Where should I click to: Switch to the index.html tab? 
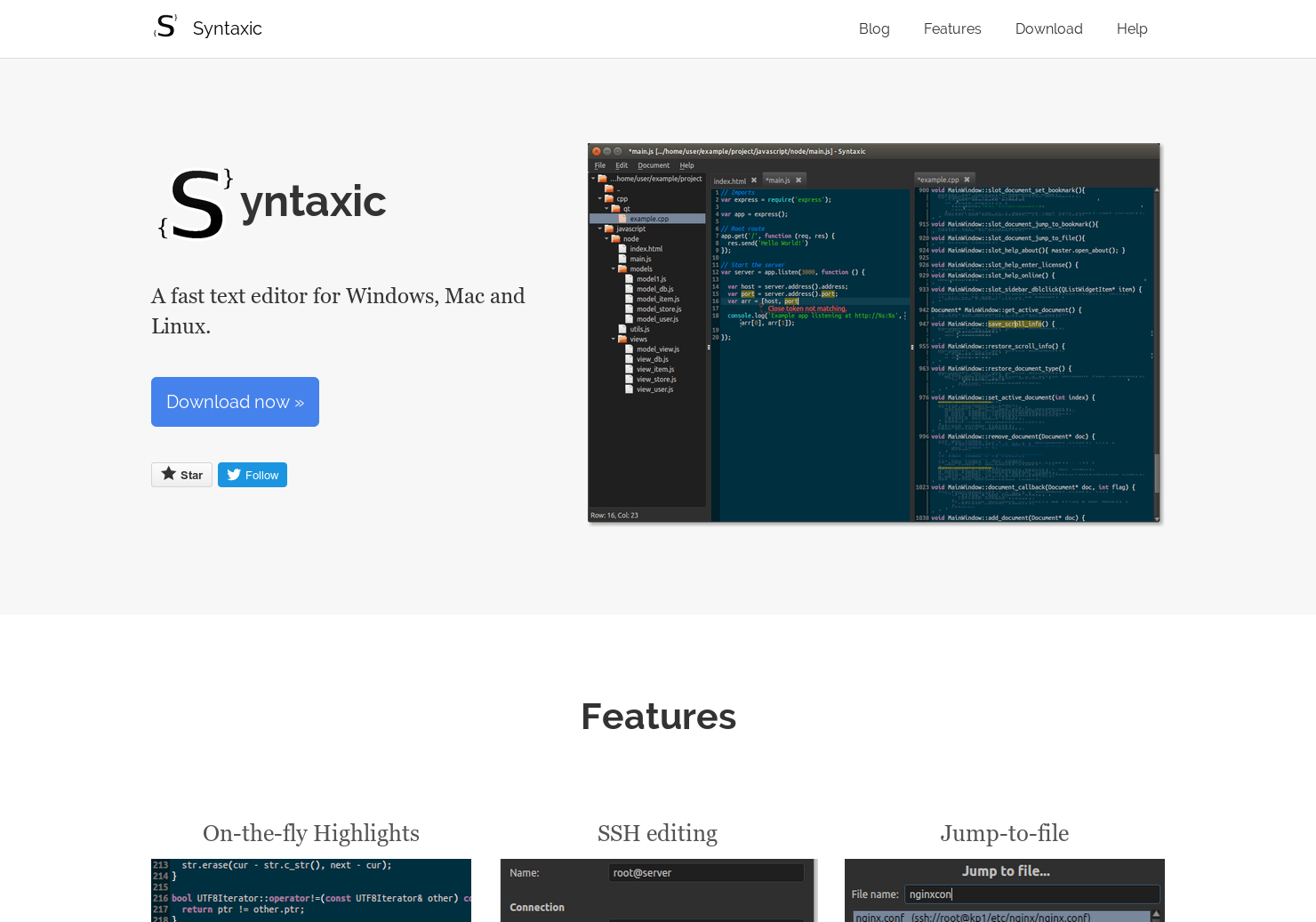click(730, 180)
